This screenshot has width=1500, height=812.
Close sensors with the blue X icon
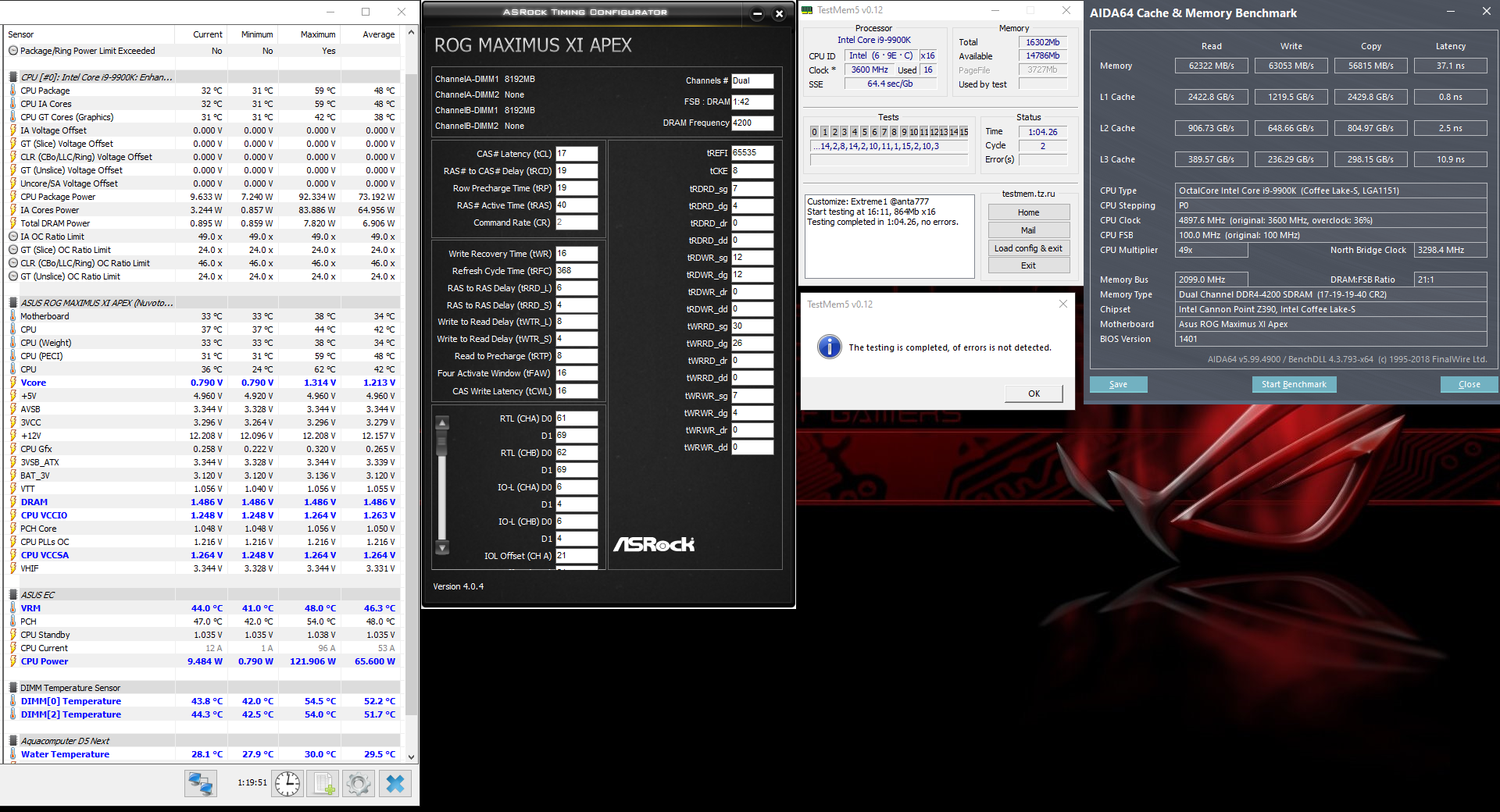tap(395, 783)
